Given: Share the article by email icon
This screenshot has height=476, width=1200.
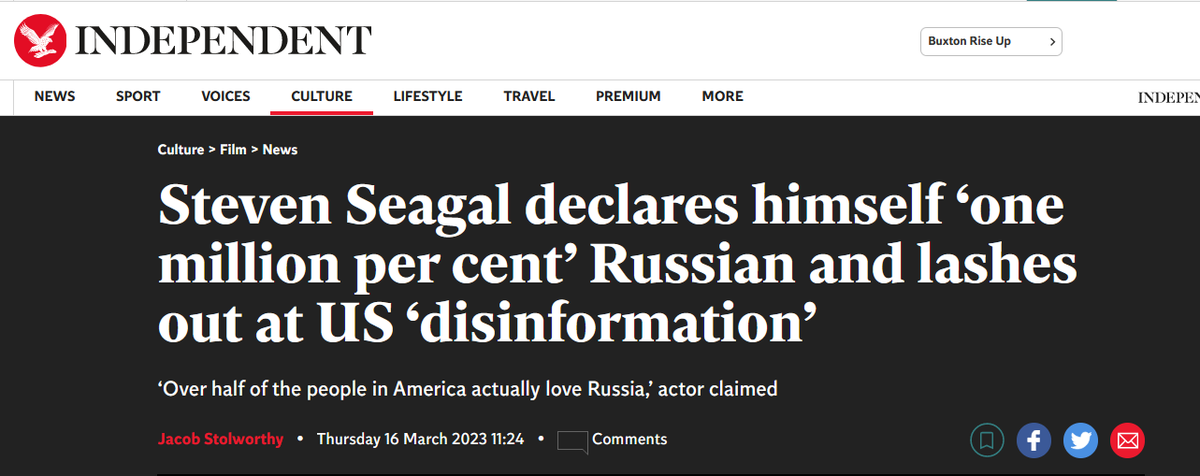Looking at the screenshot, I should [1127, 440].
